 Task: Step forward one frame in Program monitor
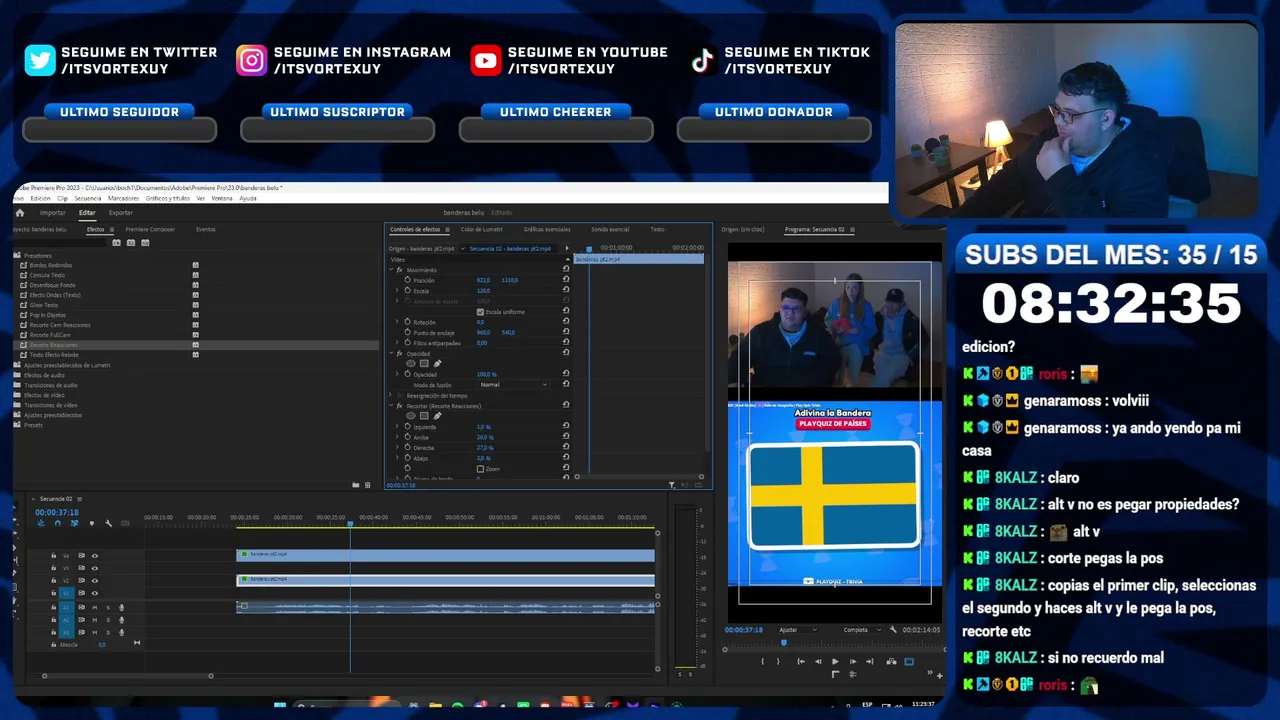pos(854,661)
